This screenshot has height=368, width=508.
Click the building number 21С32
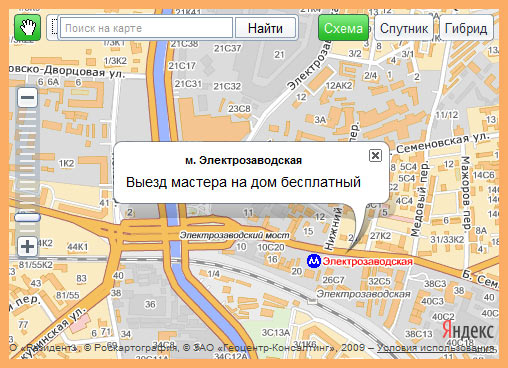[227, 86]
